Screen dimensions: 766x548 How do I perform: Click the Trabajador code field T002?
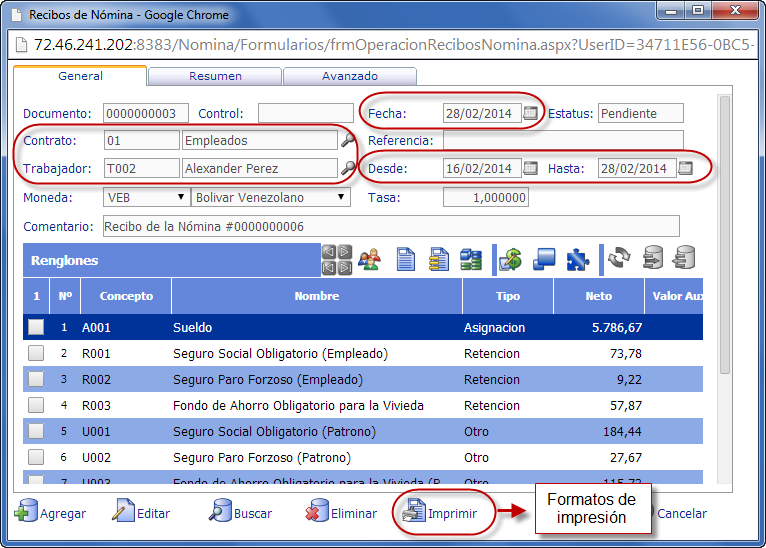(x=142, y=169)
